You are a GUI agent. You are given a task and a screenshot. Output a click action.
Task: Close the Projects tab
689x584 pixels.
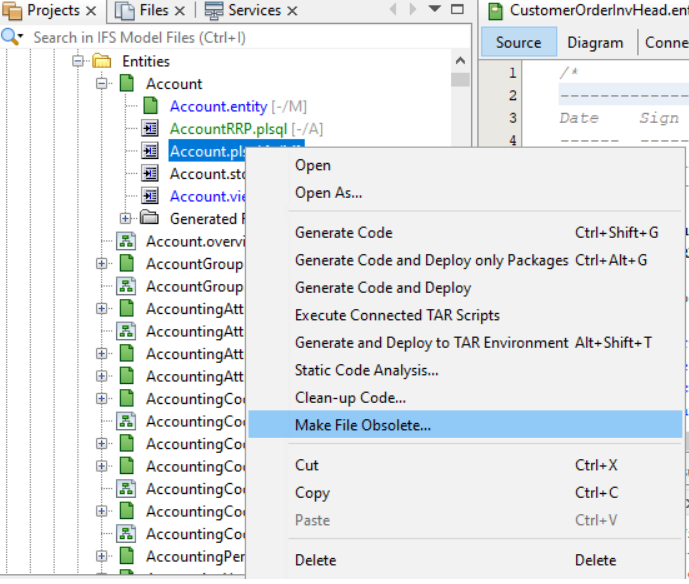[91, 11]
